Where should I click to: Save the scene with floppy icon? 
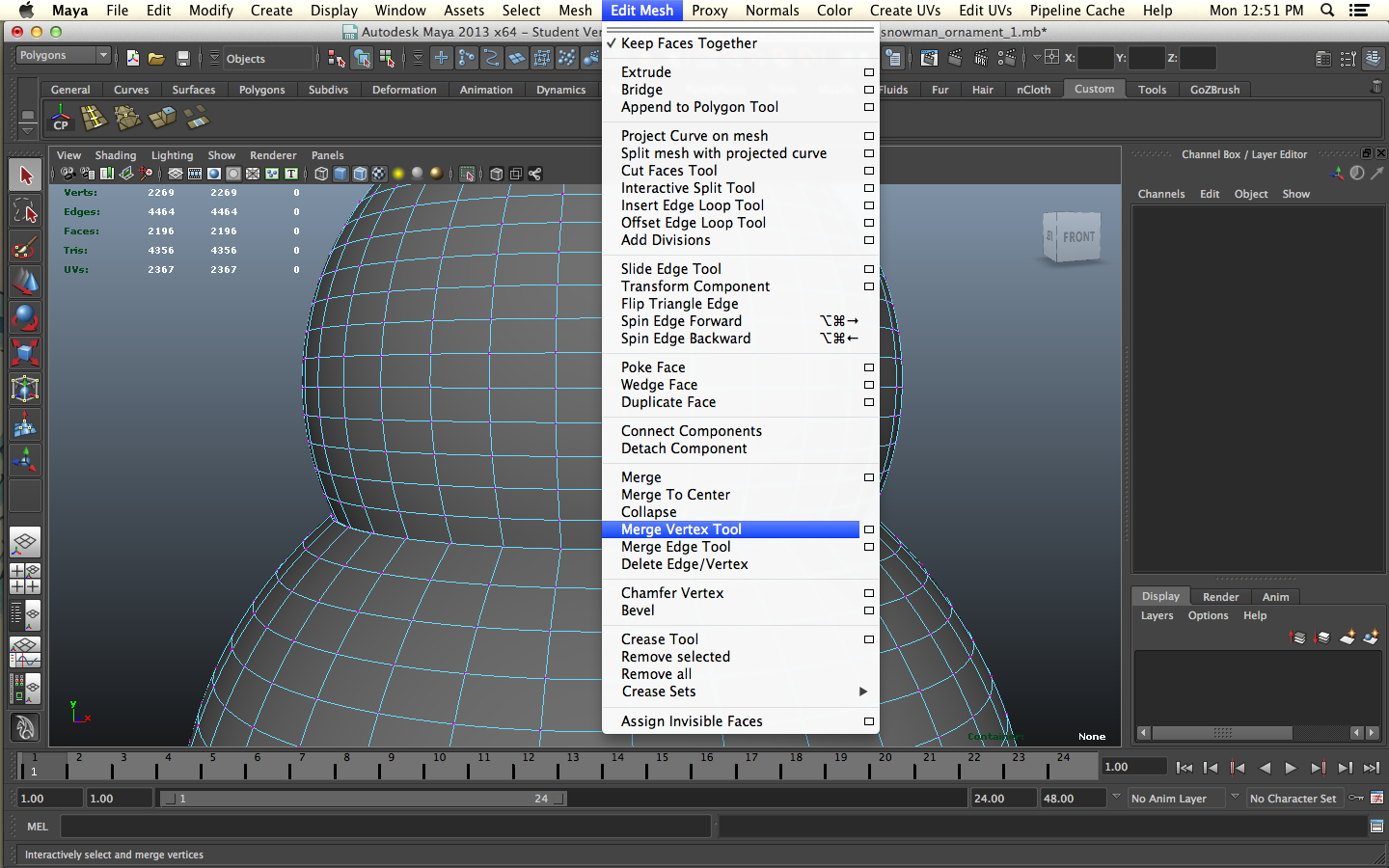[x=182, y=59]
